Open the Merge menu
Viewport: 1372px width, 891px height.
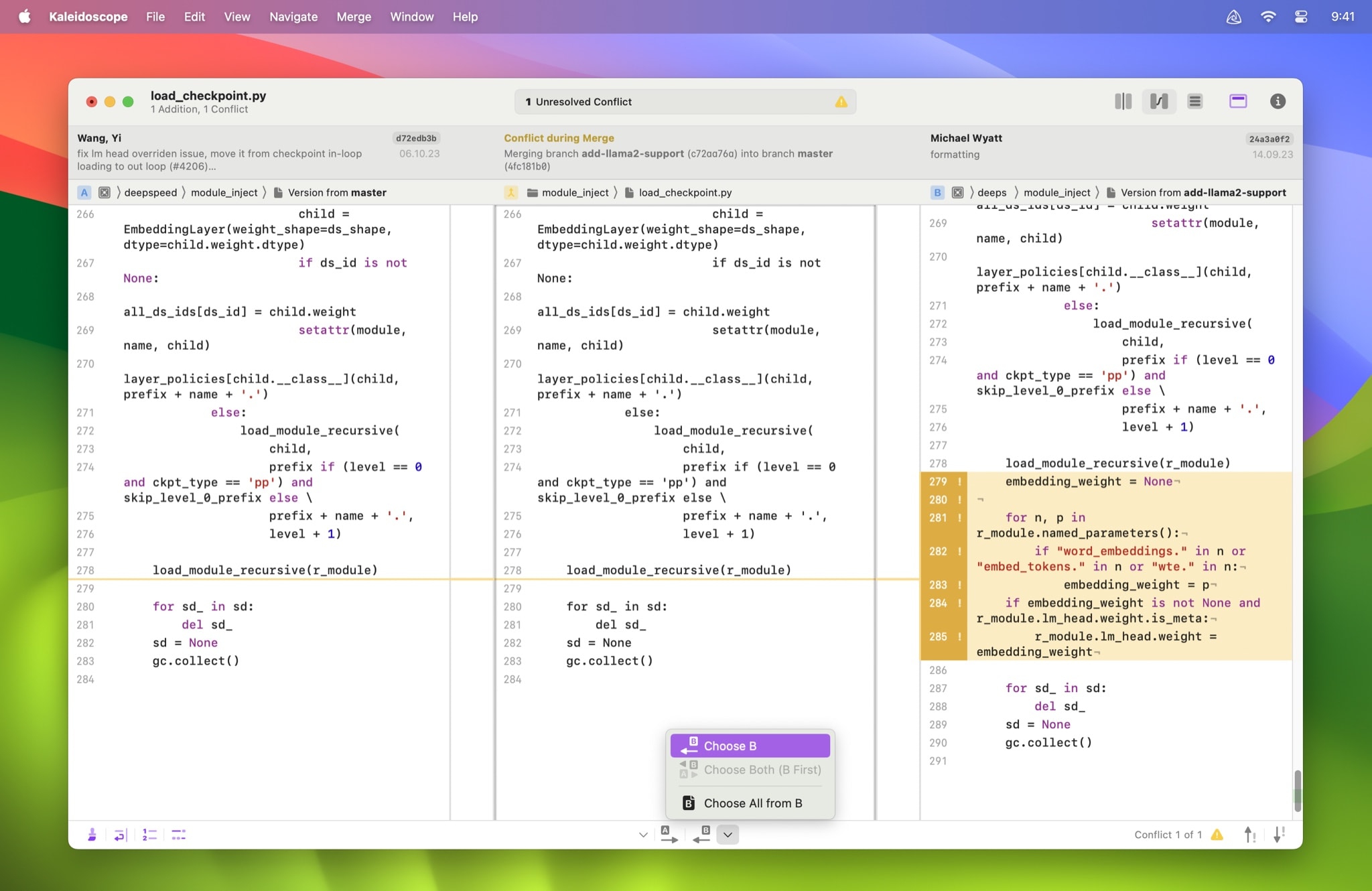354,17
